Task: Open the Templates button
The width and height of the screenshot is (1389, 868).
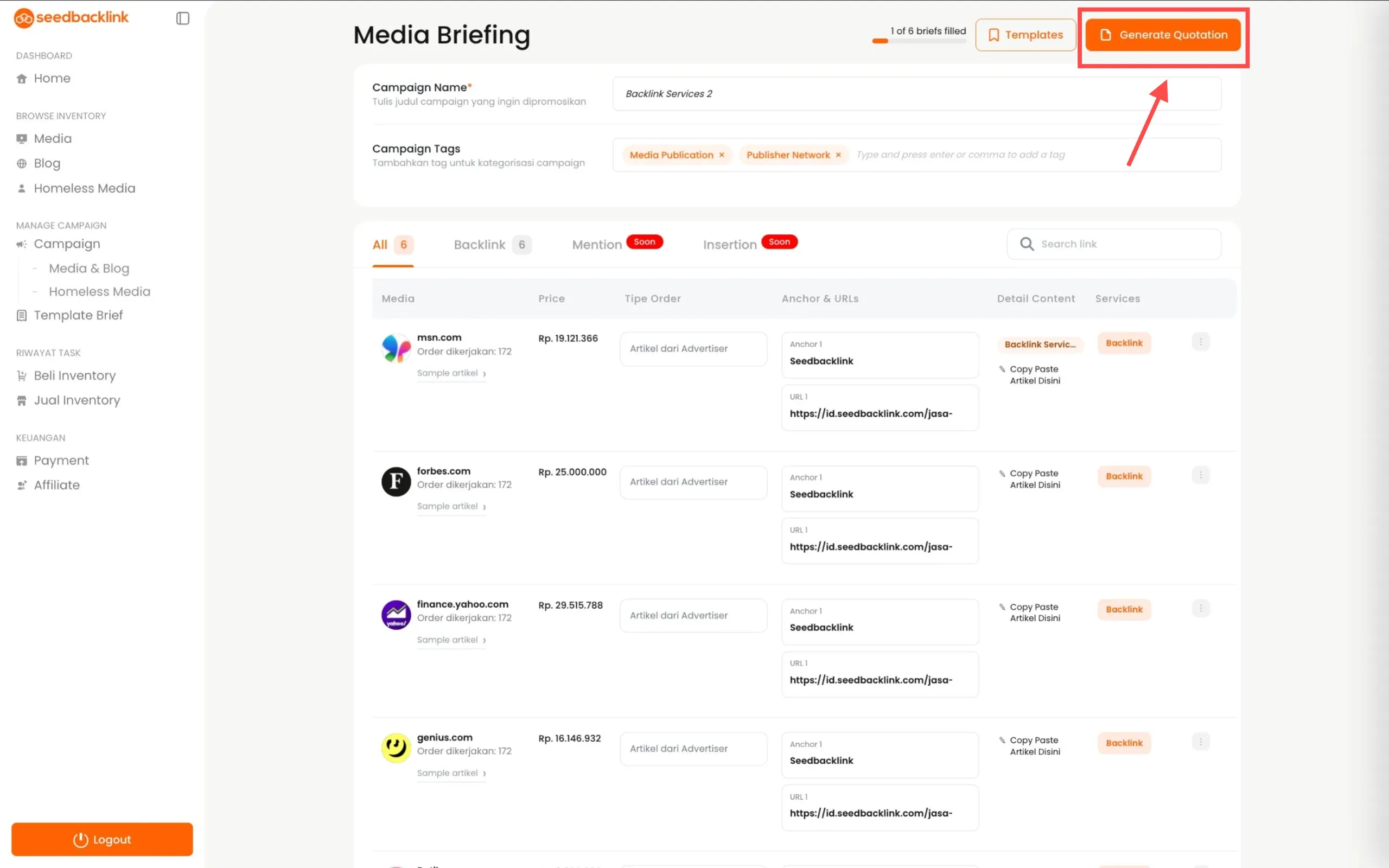Action: 1025,35
